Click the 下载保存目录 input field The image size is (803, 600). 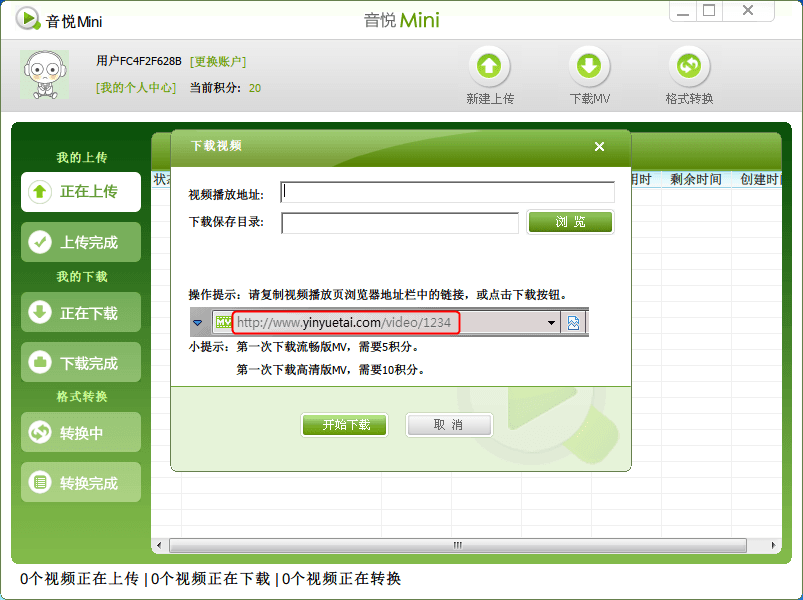pyautogui.click(x=398, y=222)
